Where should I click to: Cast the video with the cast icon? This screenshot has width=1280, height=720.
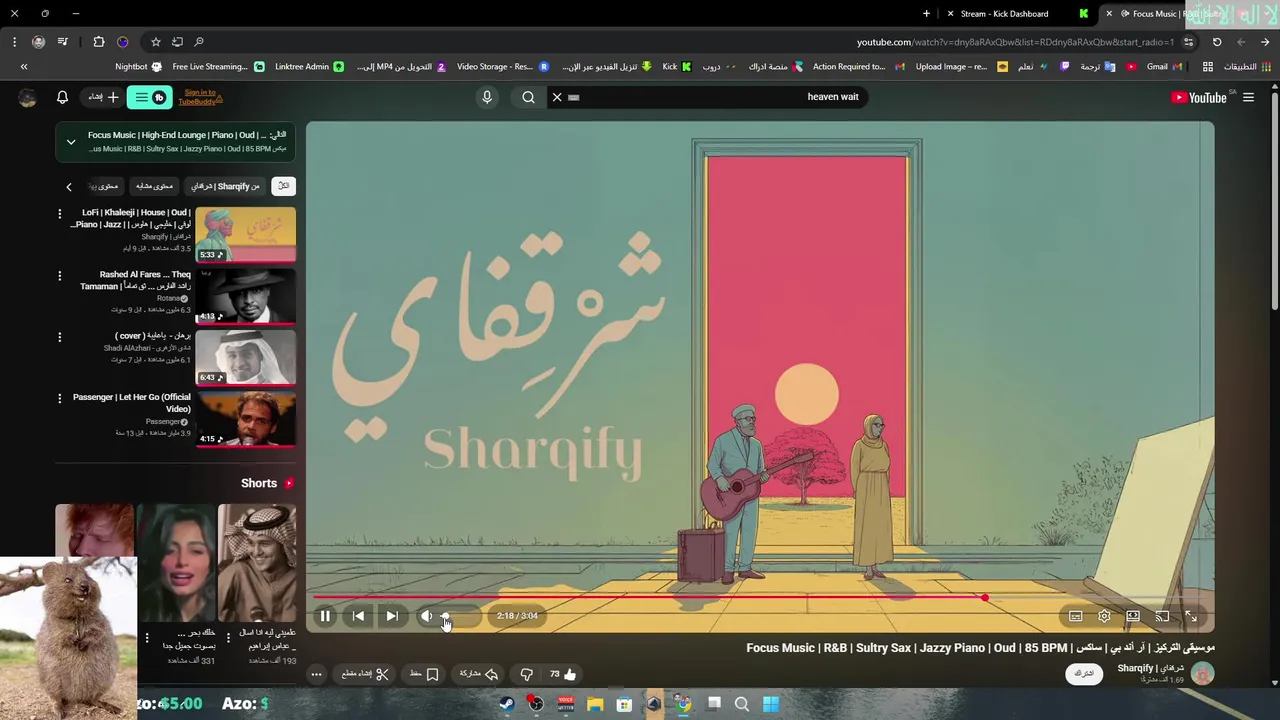(1162, 616)
